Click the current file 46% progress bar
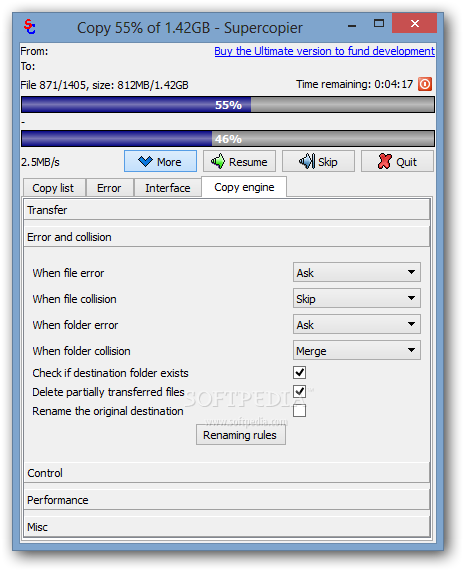This screenshot has width=464, height=571. point(228,139)
